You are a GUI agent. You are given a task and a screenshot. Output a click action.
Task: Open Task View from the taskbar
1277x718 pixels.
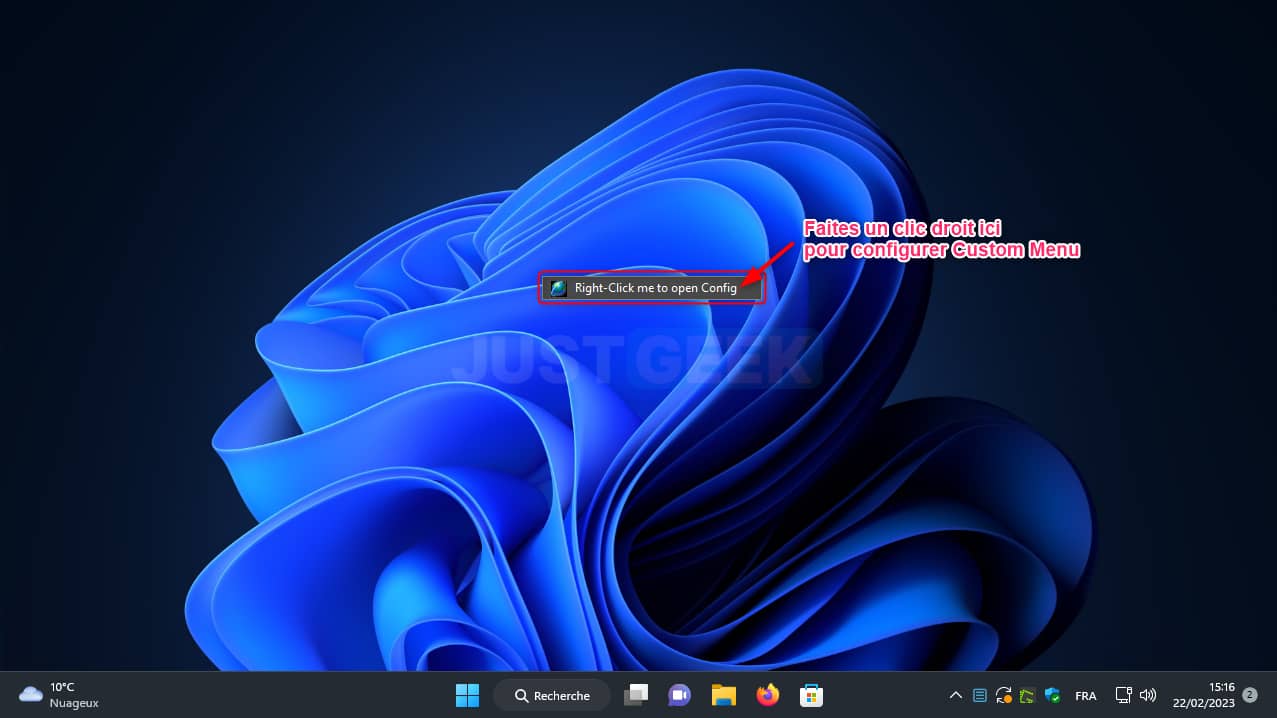[x=636, y=695]
